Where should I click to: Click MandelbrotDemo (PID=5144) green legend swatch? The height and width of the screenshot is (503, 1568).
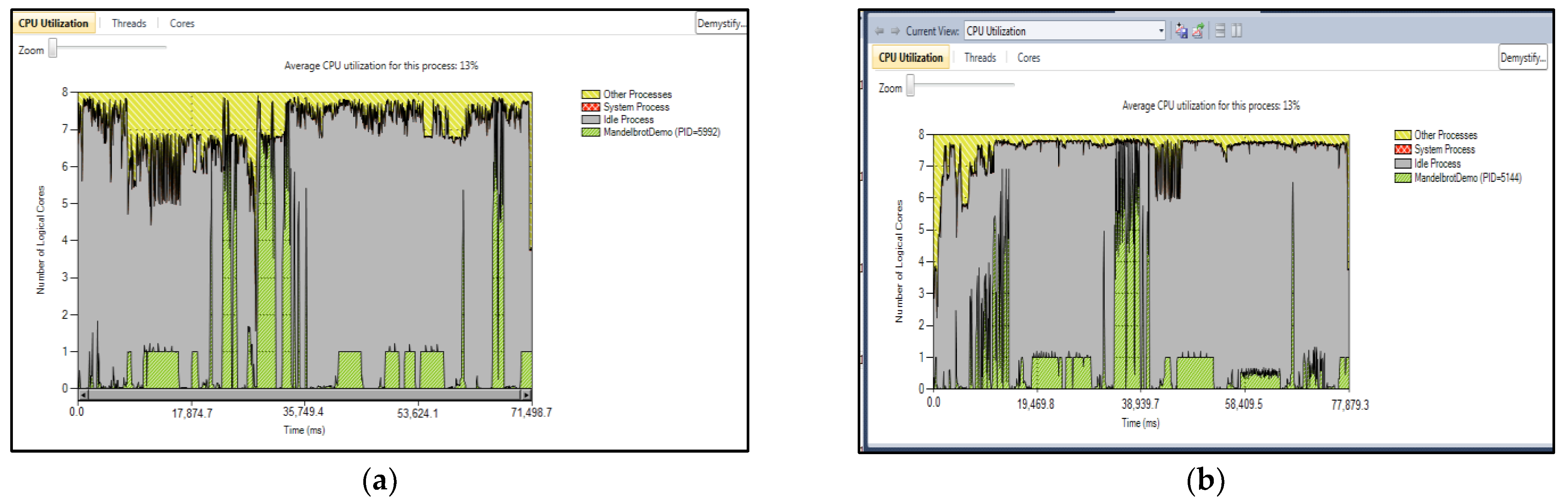[1402, 178]
